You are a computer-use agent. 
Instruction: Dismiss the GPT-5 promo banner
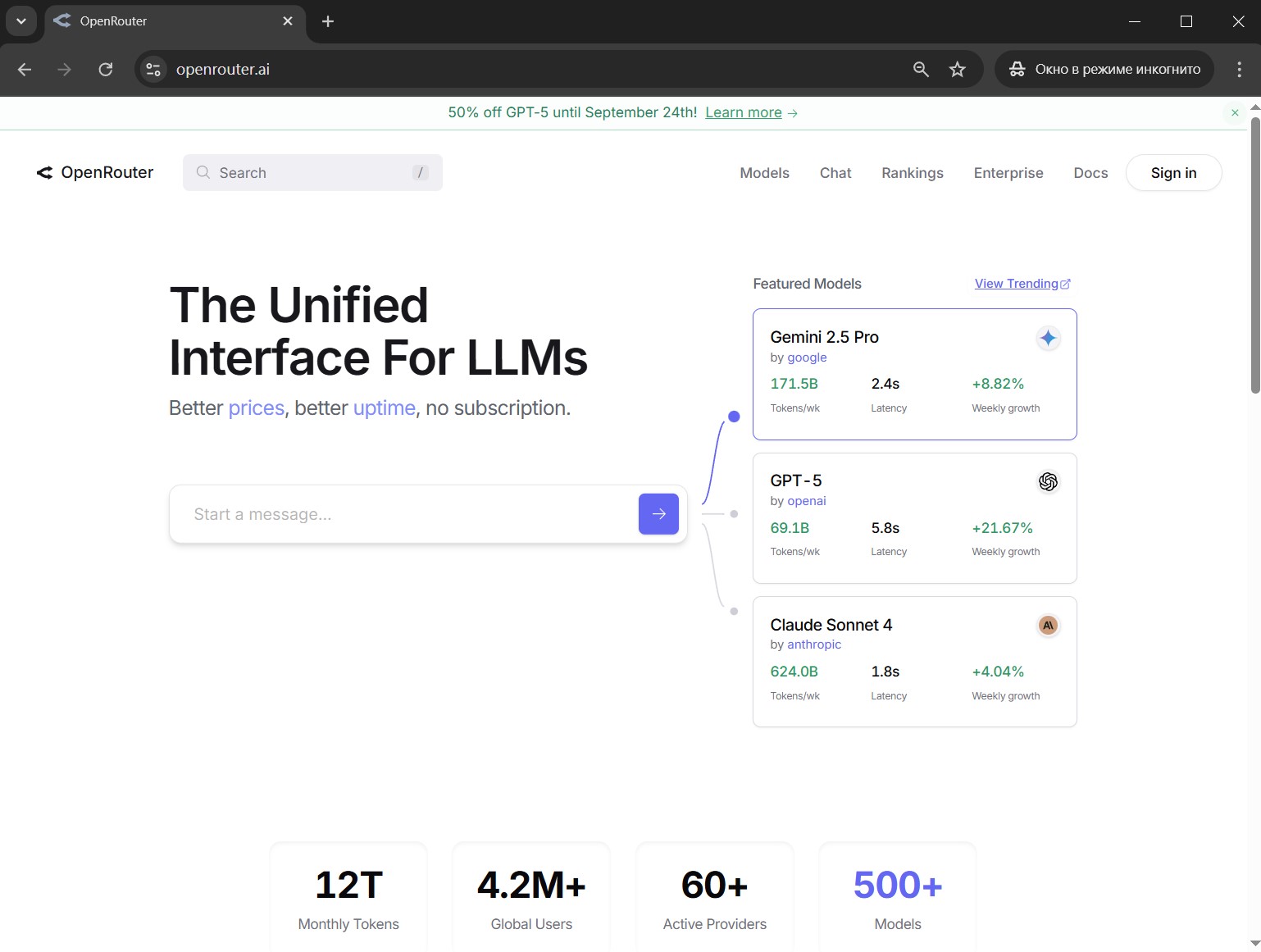[1235, 113]
